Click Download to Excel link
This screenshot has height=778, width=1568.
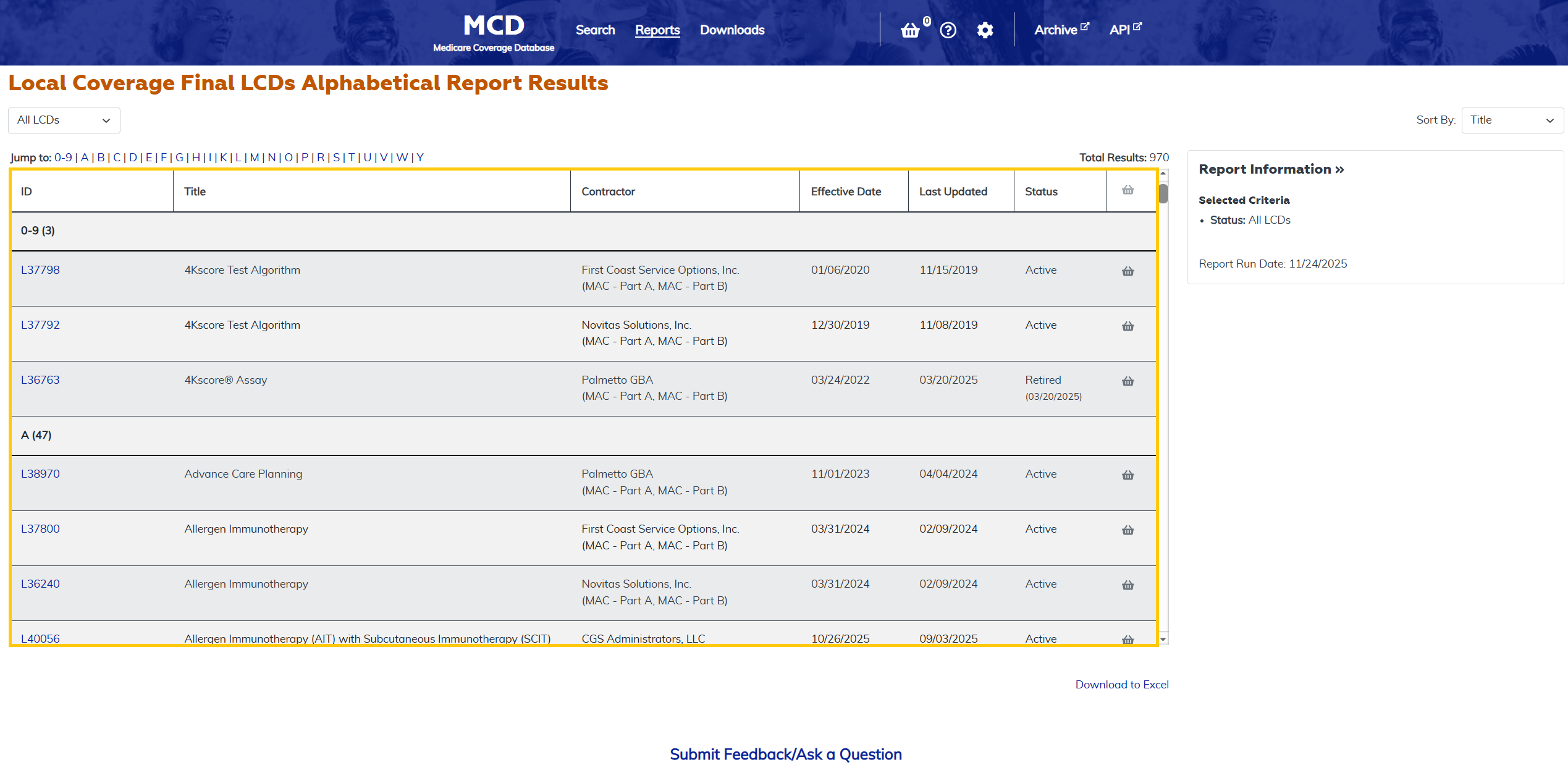(1121, 685)
